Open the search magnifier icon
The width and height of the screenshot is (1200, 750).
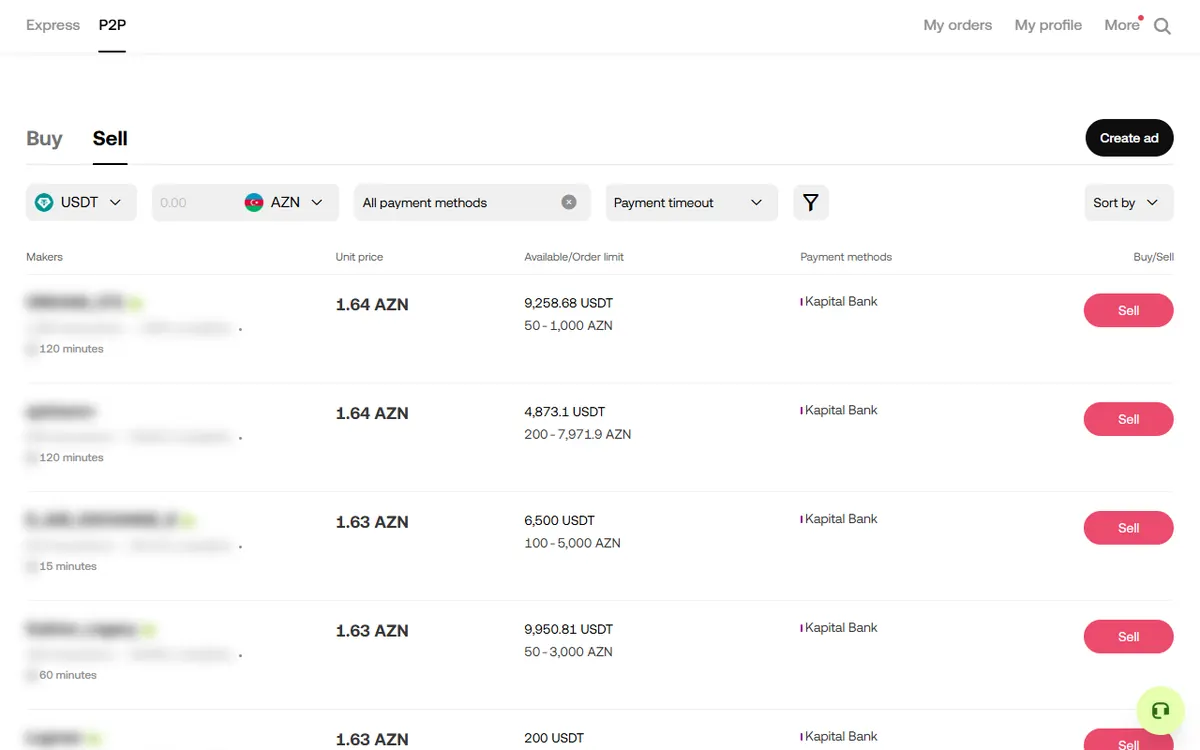[x=1162, y=26]
